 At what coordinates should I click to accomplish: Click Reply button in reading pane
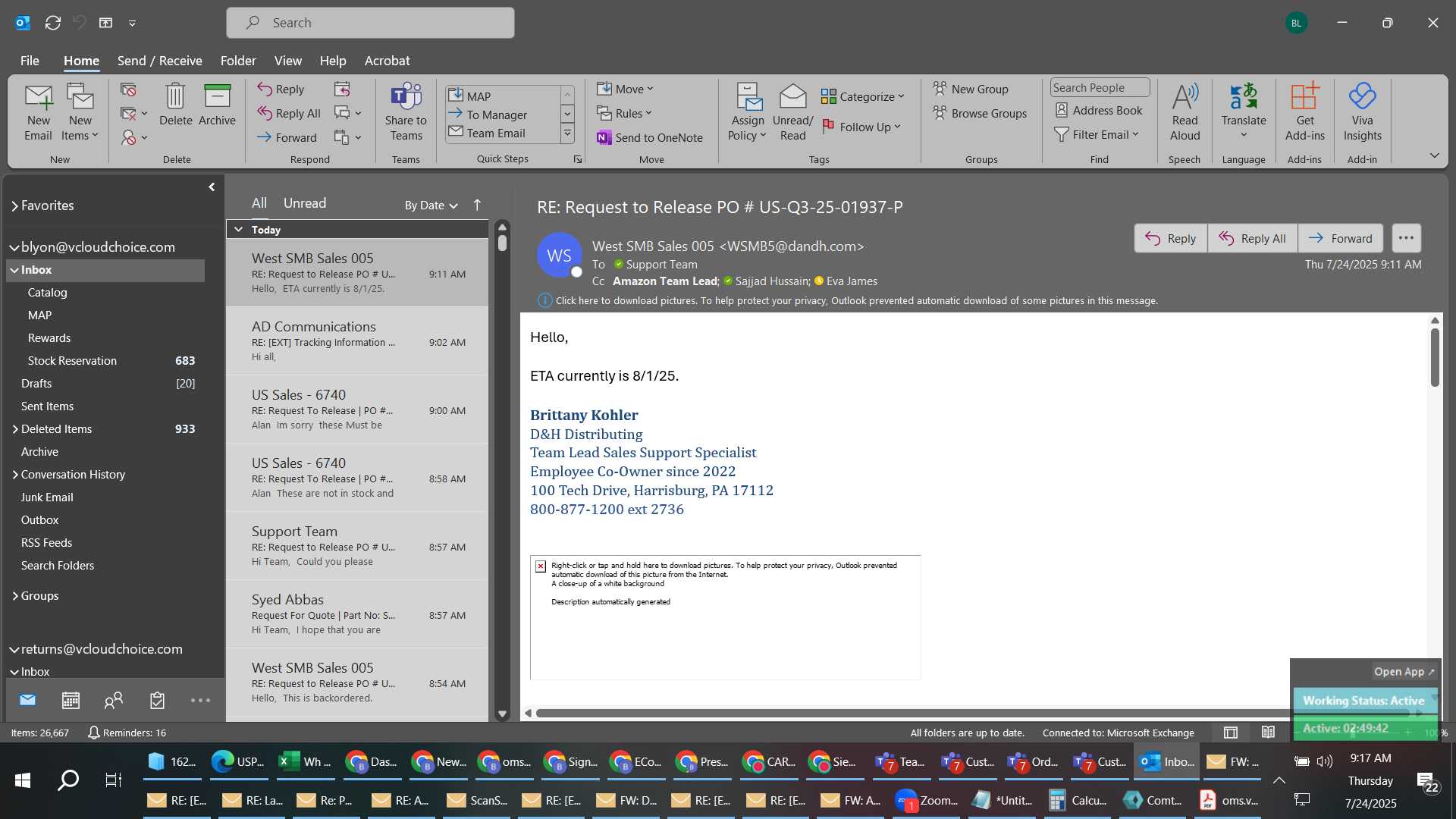click(x=1170, y=238)
